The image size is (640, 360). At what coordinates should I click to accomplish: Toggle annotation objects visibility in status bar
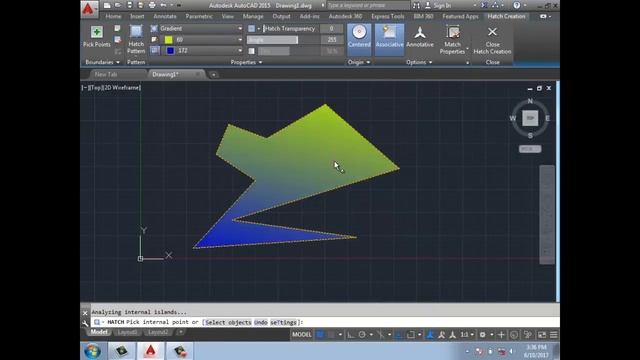click(430, 335)
